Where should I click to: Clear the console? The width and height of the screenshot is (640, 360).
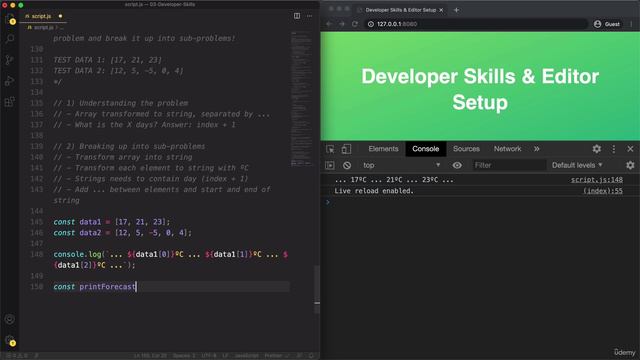pos(347,165)
